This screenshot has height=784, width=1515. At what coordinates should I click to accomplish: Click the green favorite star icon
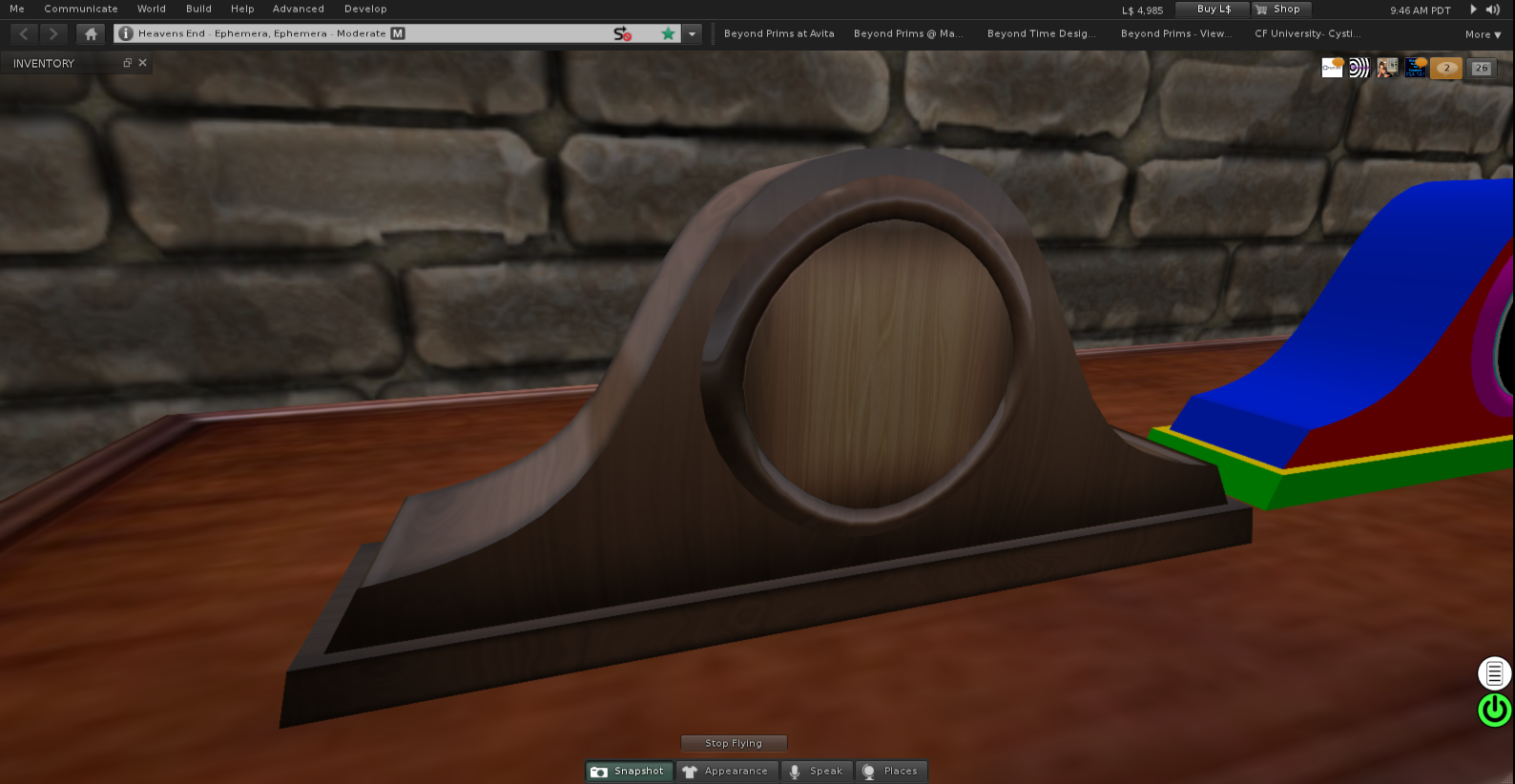[x=668, y=33]
